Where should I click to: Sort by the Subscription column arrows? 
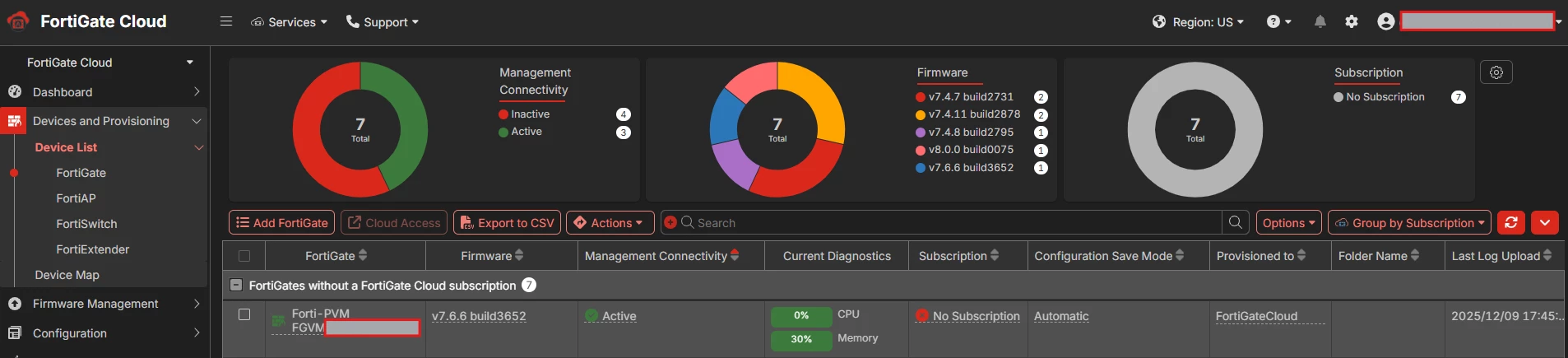(x=995, y=255)
